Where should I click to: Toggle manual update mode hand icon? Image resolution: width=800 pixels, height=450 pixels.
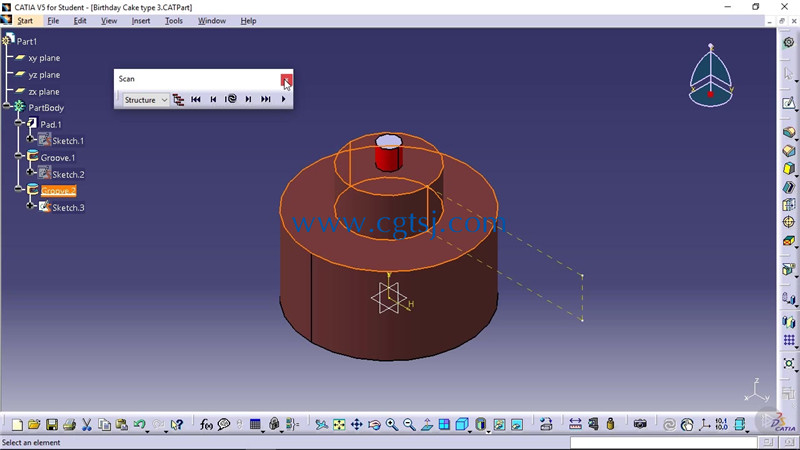pos(687,424)
